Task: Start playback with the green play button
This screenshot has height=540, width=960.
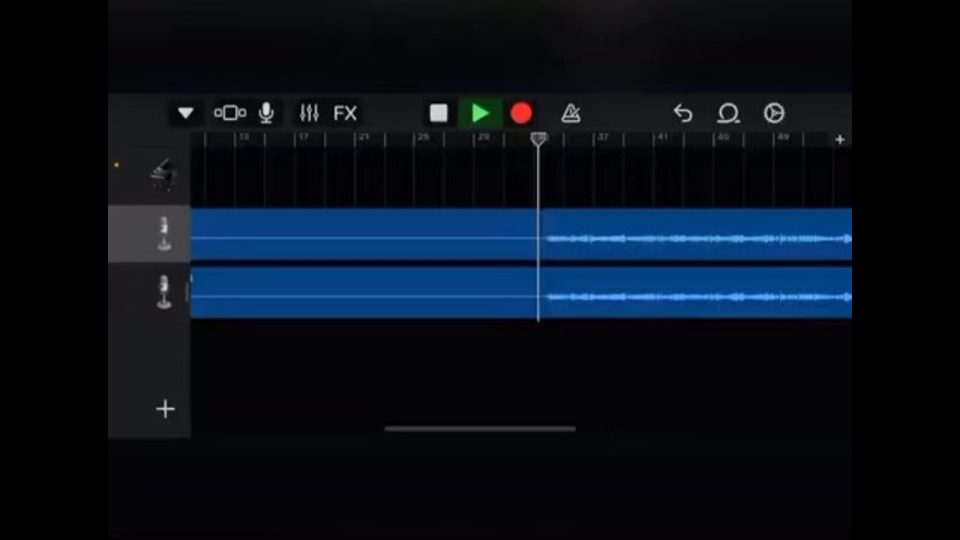Action: pyautogui.click(x=480, y=113)
